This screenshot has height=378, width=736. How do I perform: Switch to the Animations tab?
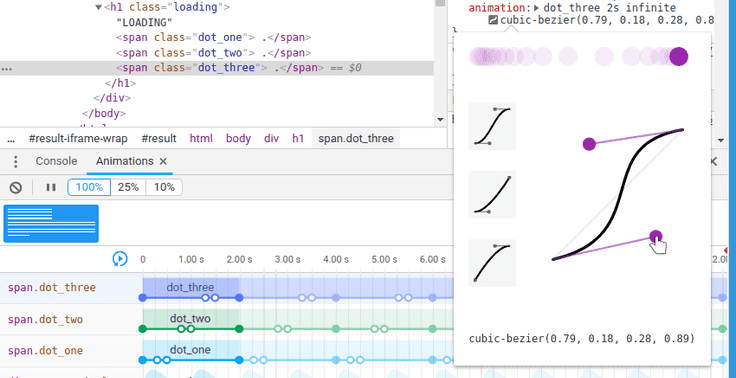point(124,161)
